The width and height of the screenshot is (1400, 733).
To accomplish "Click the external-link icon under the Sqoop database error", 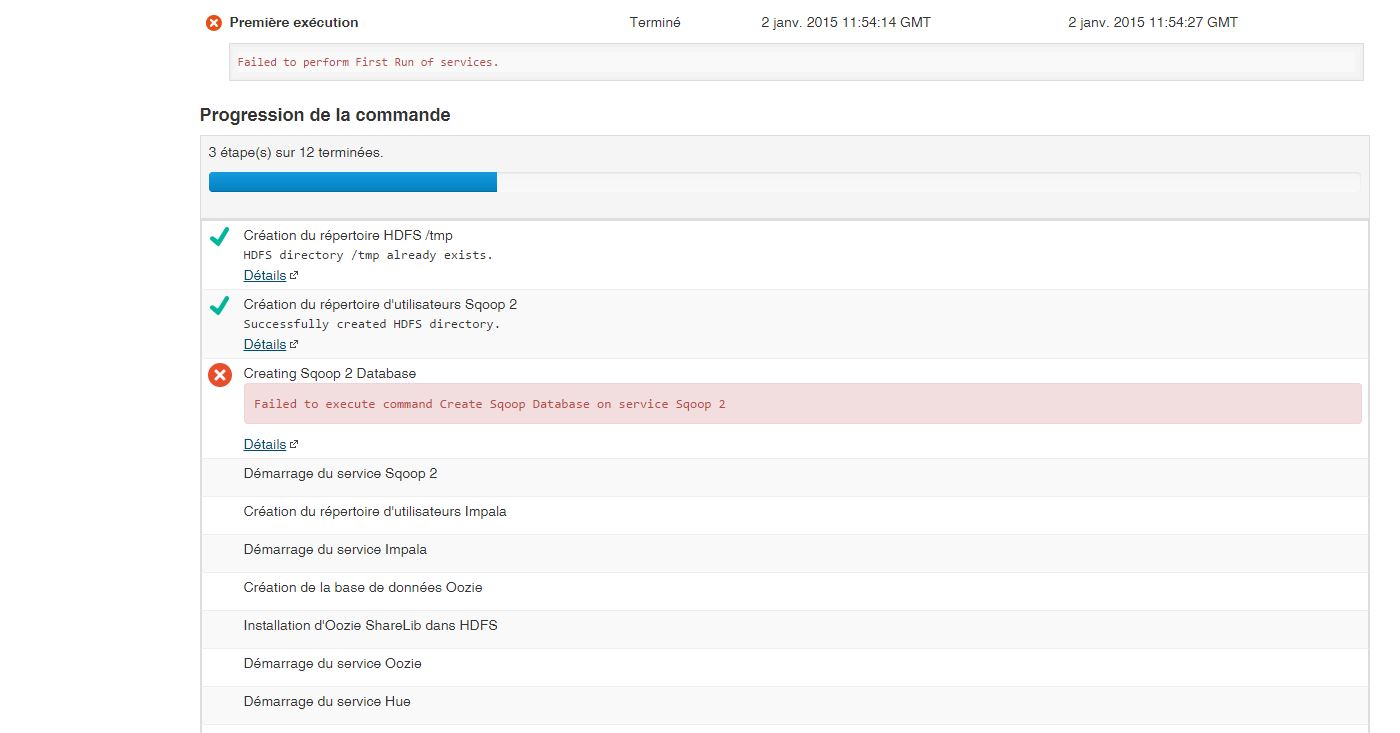I will coord(293,443).
